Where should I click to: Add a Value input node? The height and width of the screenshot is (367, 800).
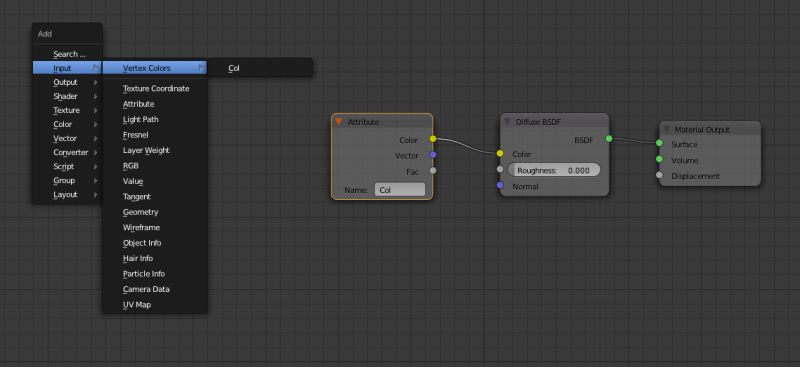pyautogui.click(x=155, y=181)
